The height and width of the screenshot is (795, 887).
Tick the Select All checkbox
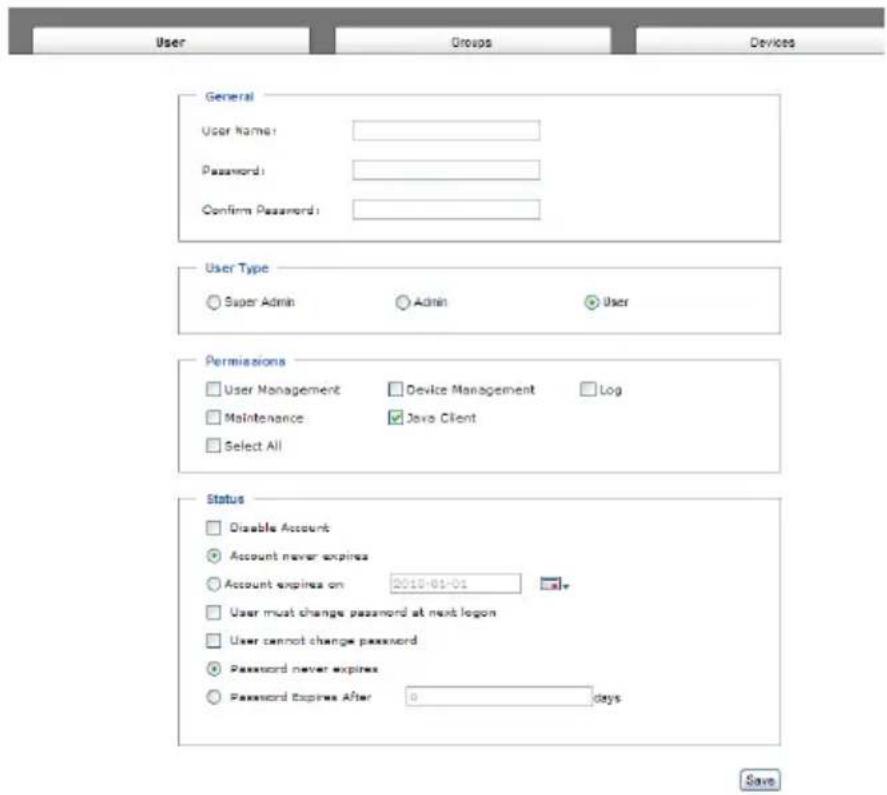[x=213, y=446]
